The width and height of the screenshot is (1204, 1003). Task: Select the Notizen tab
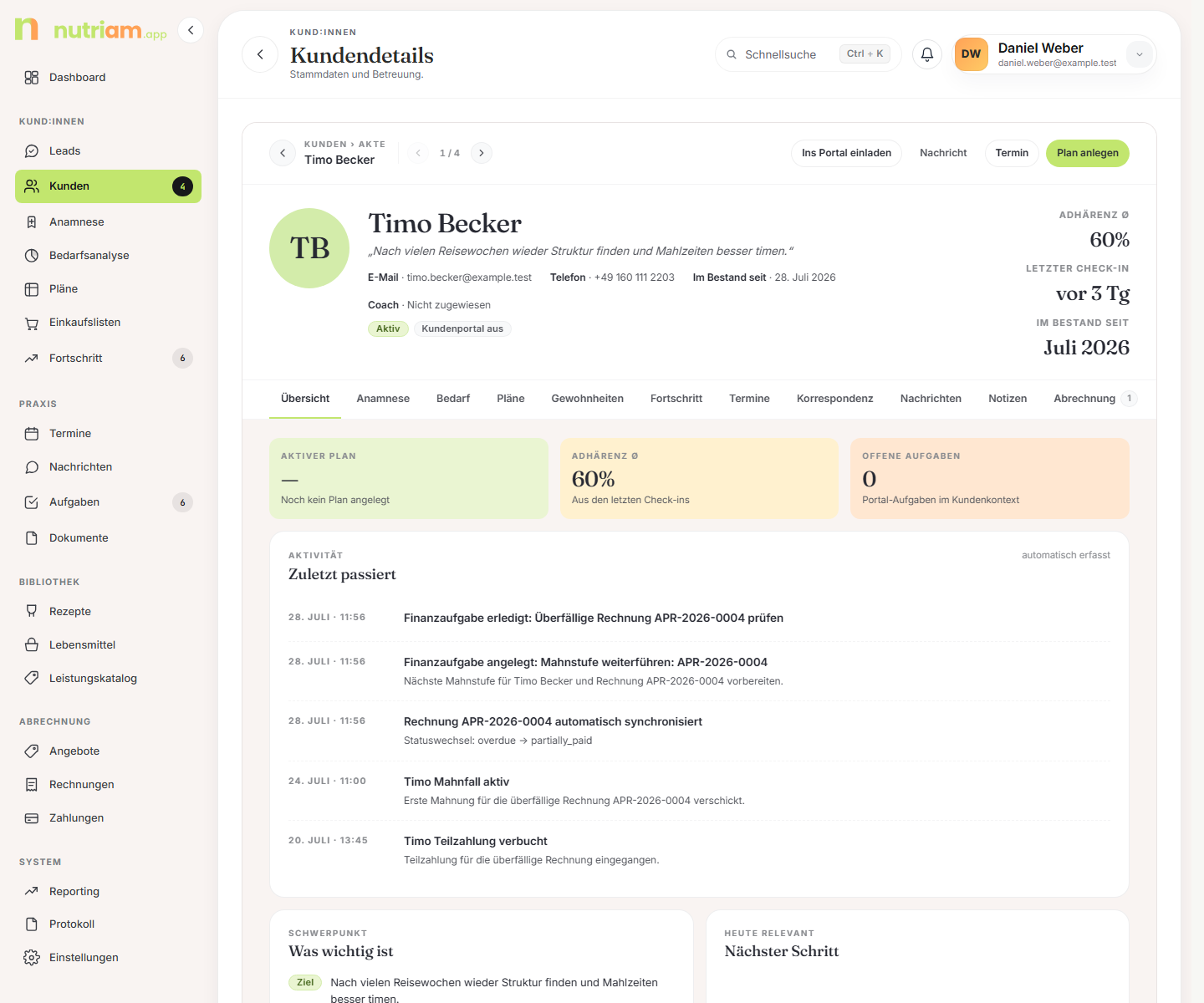click(x=1008, y=399)
